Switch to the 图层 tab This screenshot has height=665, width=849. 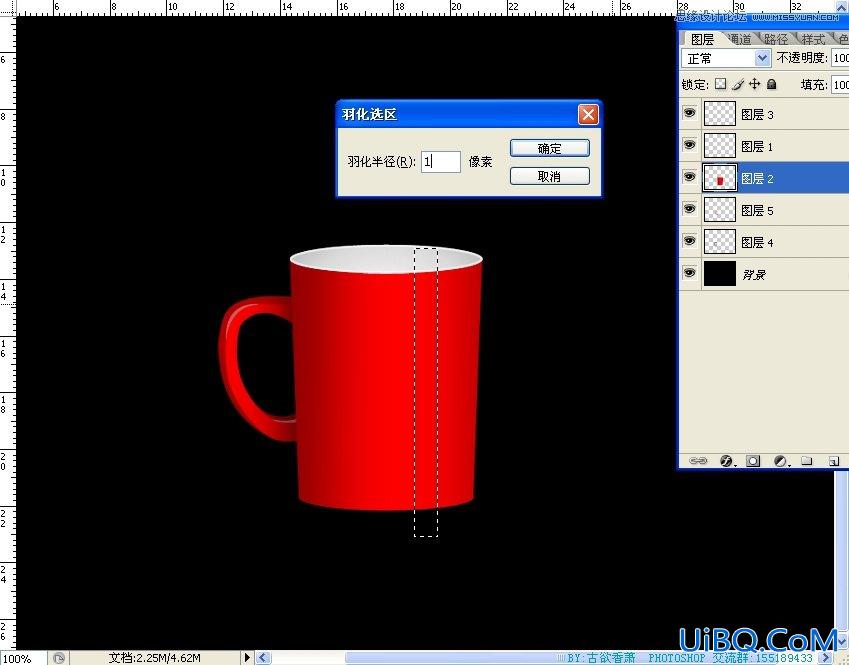tap(702, 39)
